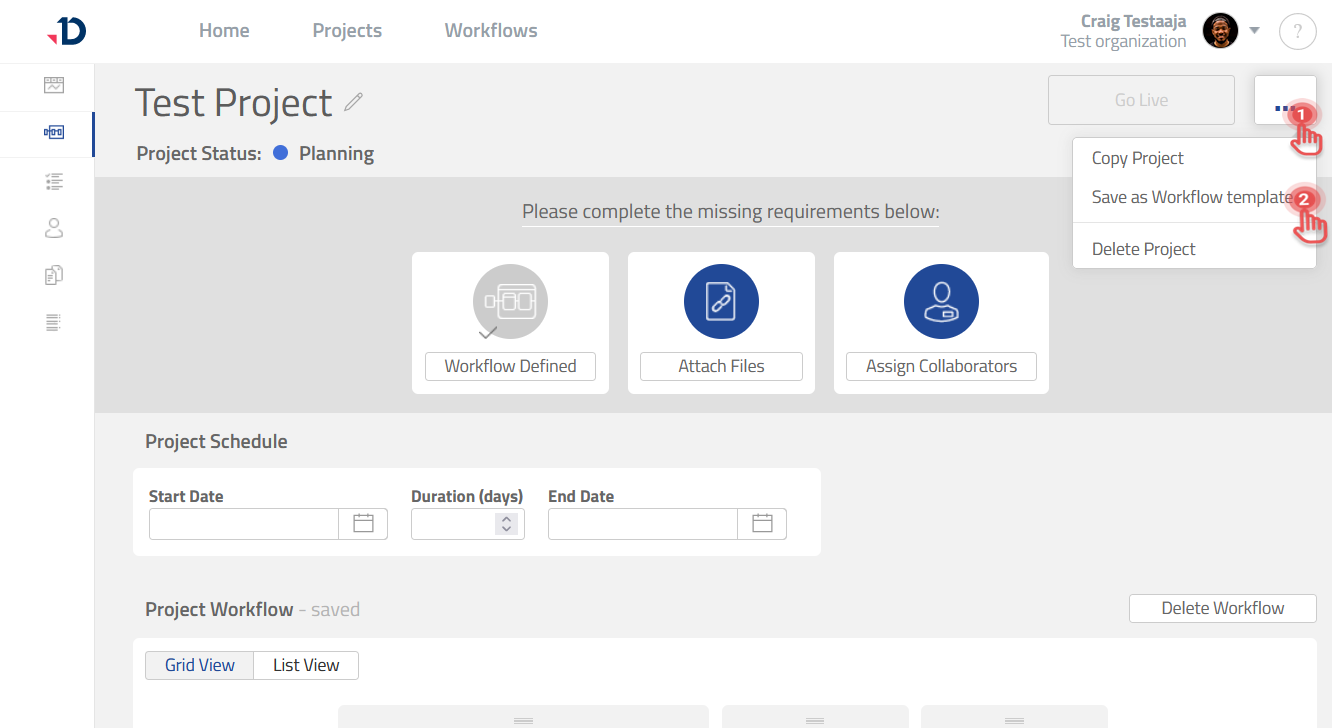
Task: Switch to Grid View
Action: coord(200,665)
